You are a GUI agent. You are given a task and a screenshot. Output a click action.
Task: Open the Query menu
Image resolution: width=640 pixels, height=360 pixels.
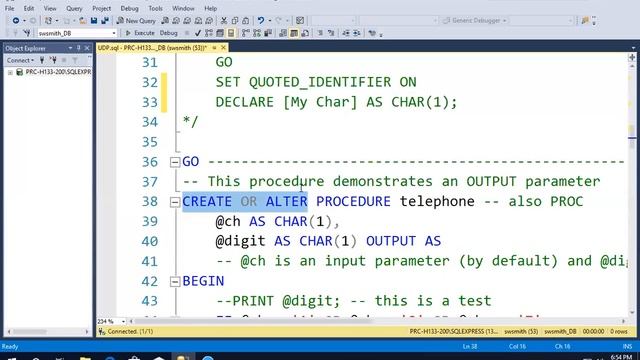(74, 8)
